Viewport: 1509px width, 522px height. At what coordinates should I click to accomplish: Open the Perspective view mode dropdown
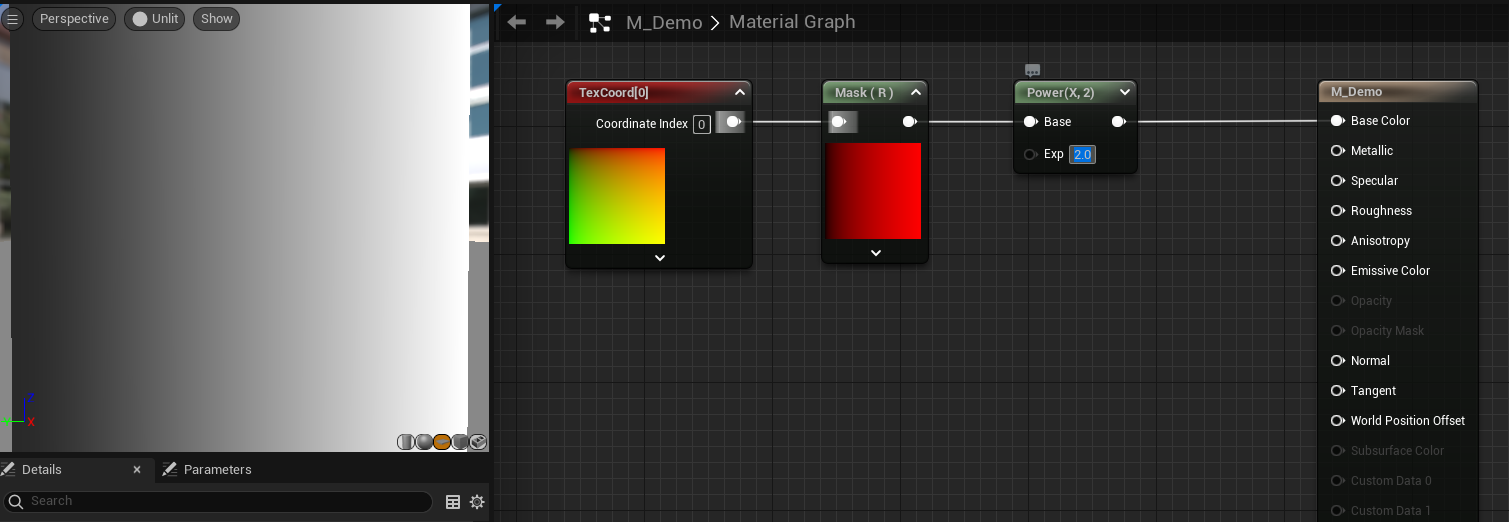click(x=74, y=19)
